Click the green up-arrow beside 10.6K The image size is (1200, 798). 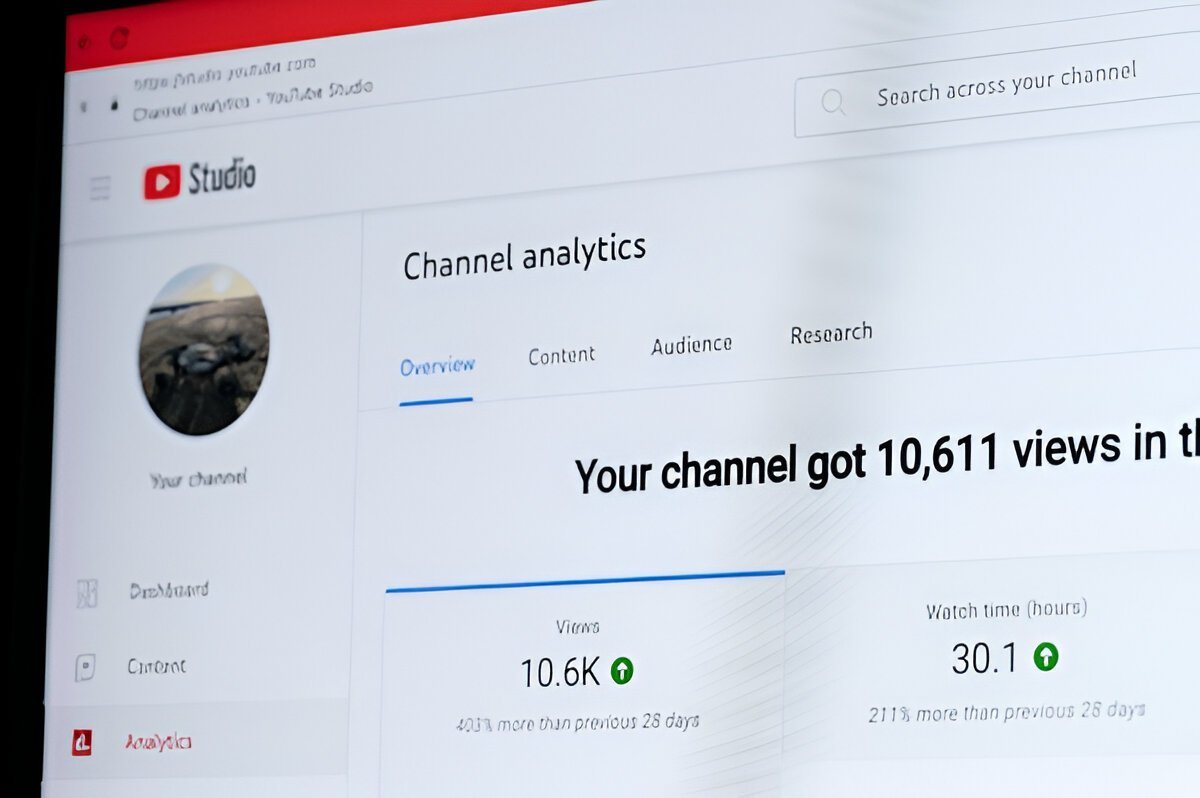click(x=622, y=671)
